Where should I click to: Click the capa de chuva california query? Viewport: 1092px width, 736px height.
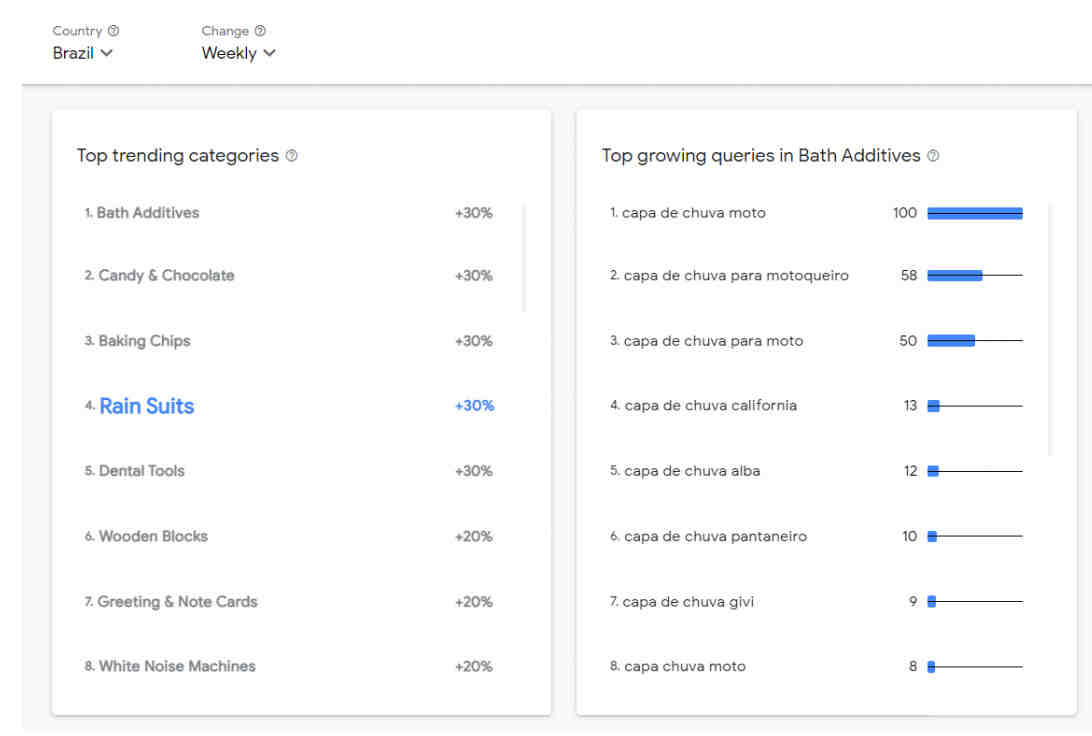710,405
